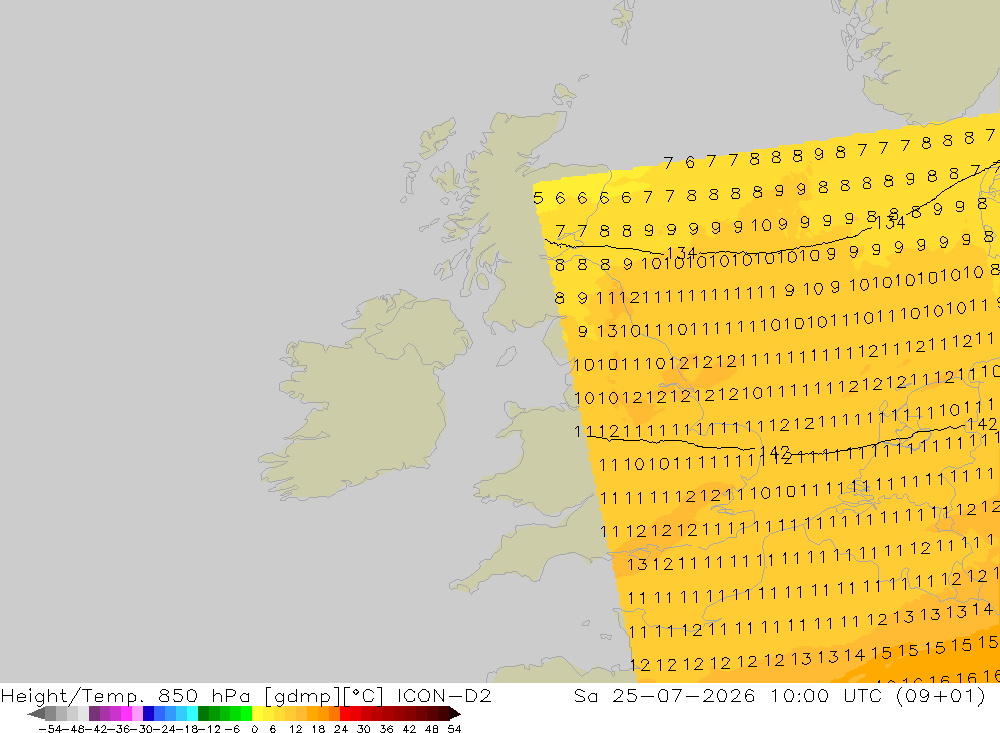The image size is (1000, 733).
Task: Click the '142' contour label at the right edge
Action: 982,424
